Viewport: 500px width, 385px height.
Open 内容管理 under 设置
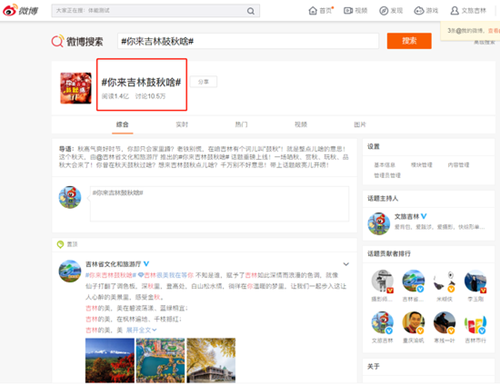tap(458, 165)
